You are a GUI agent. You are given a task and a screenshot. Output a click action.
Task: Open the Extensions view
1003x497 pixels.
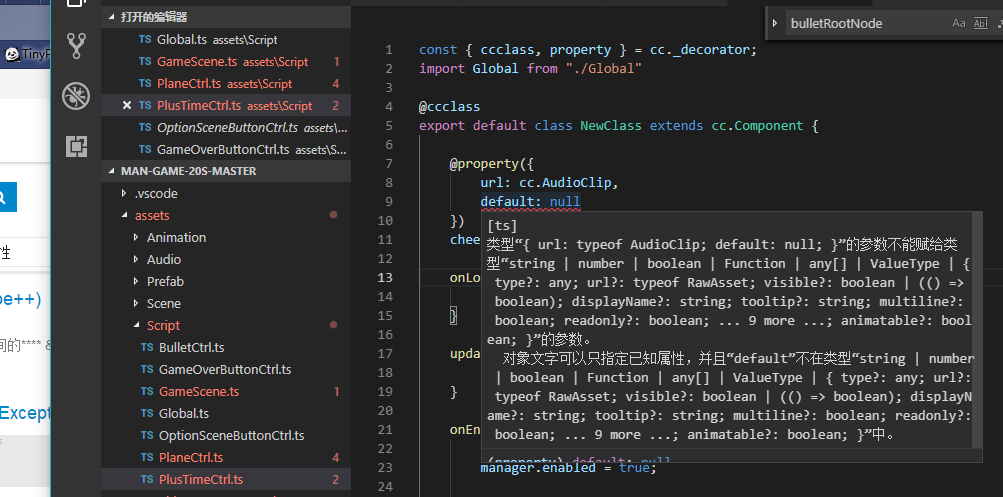(x=76, y=146)
